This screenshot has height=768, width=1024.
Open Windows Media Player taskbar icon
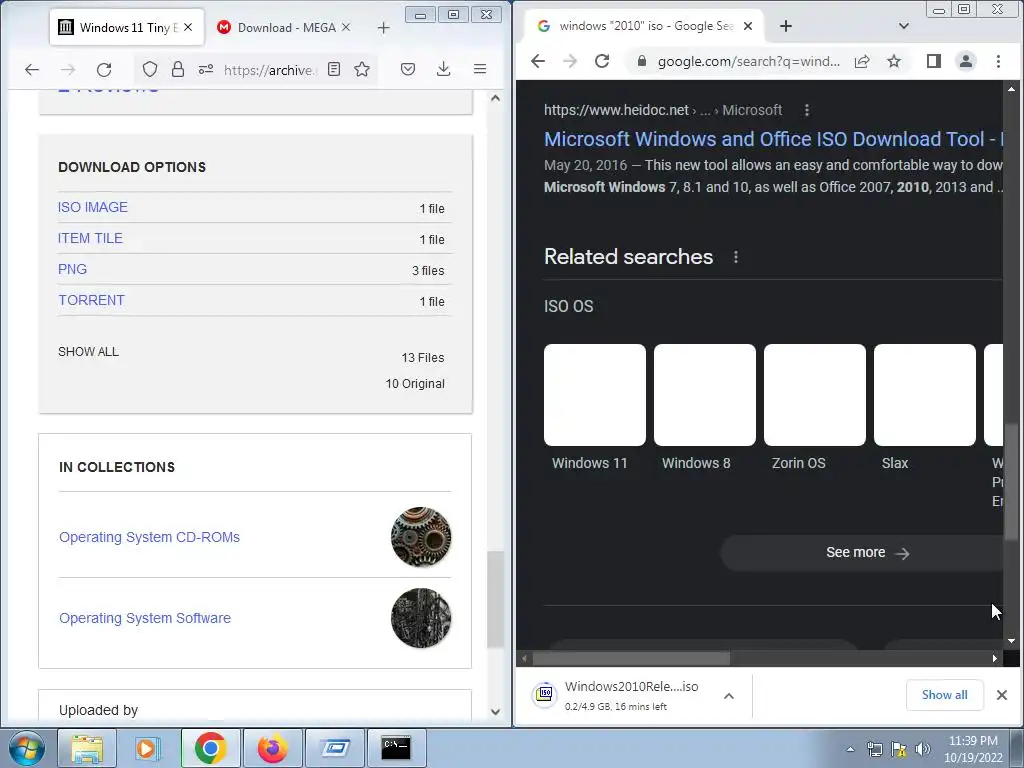(148, 748)
